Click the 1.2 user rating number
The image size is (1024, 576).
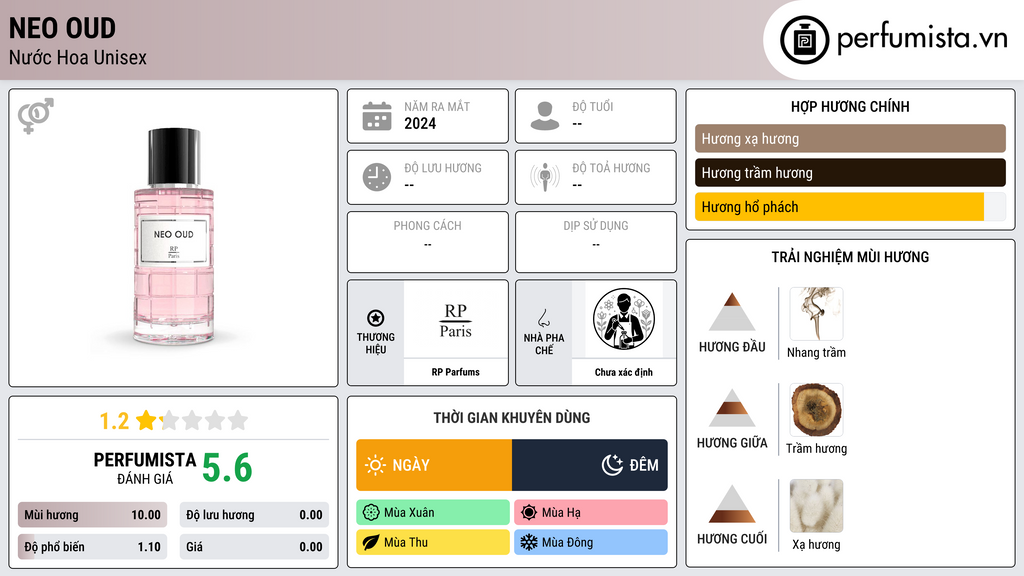(114, 421)
